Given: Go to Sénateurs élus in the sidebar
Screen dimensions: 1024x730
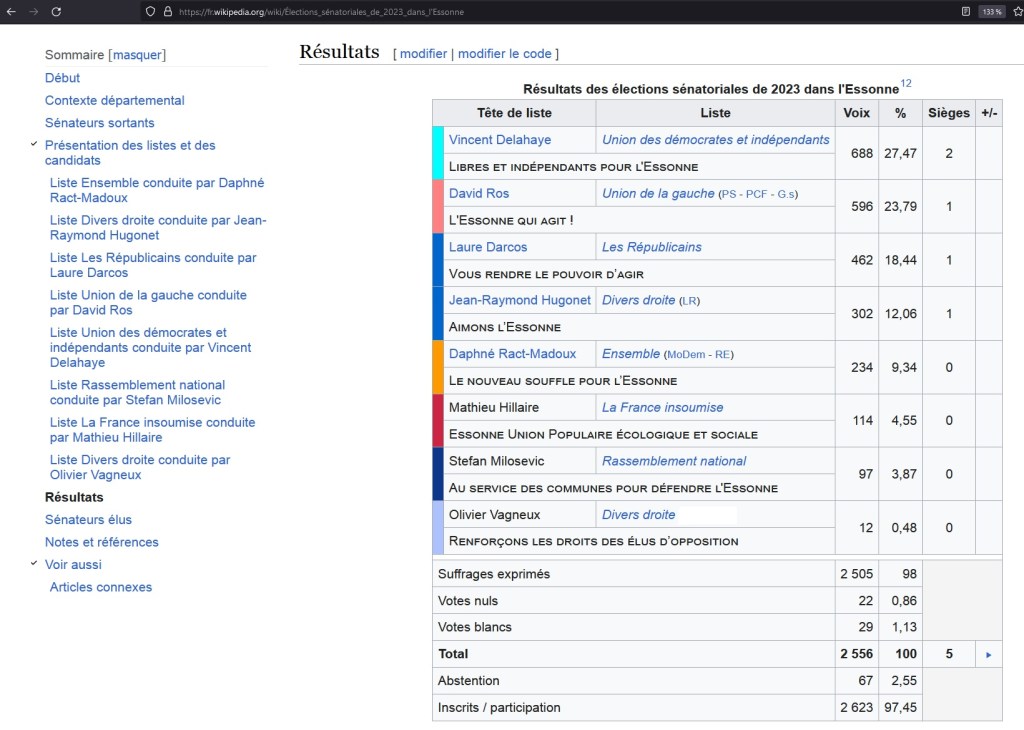Looking at the screenshot, I should point(88,520).
